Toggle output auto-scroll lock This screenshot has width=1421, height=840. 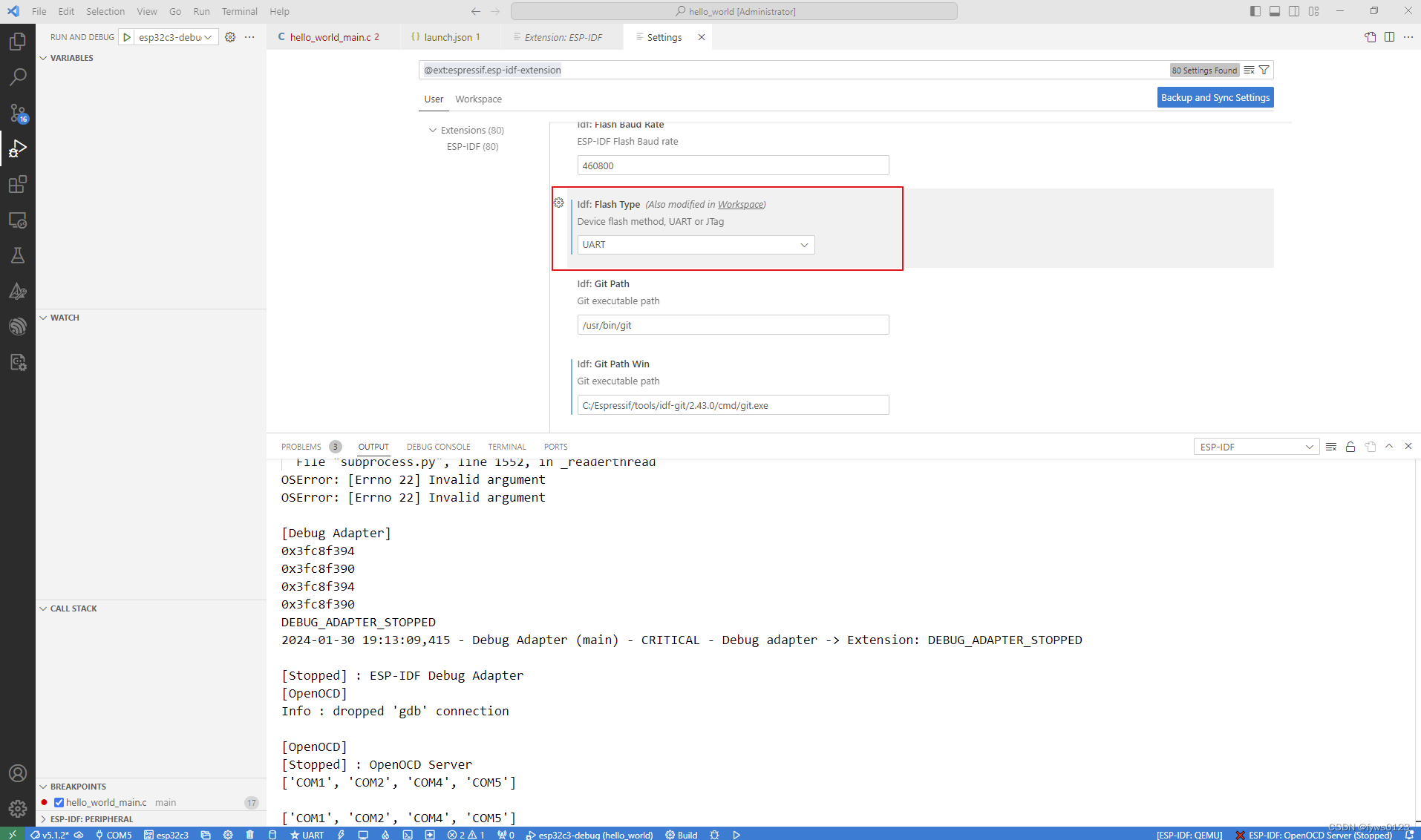1350,447
